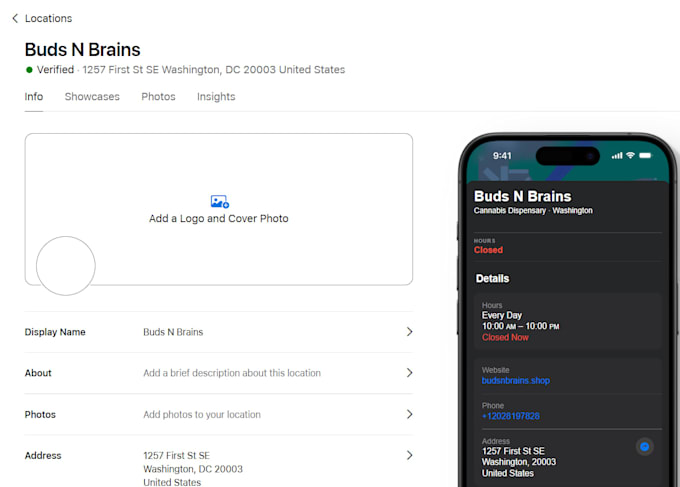Click the cellular signal icon in phone preview
680x487 pixels.
coord(617,155)
